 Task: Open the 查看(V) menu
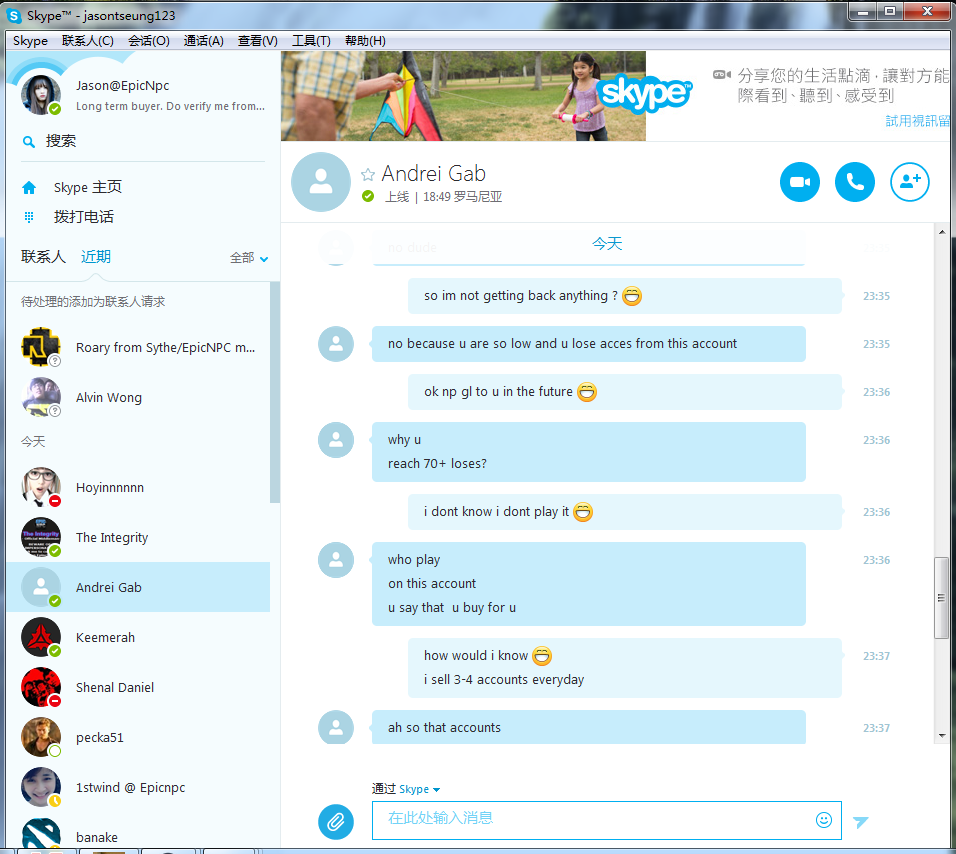coord(257,41)
